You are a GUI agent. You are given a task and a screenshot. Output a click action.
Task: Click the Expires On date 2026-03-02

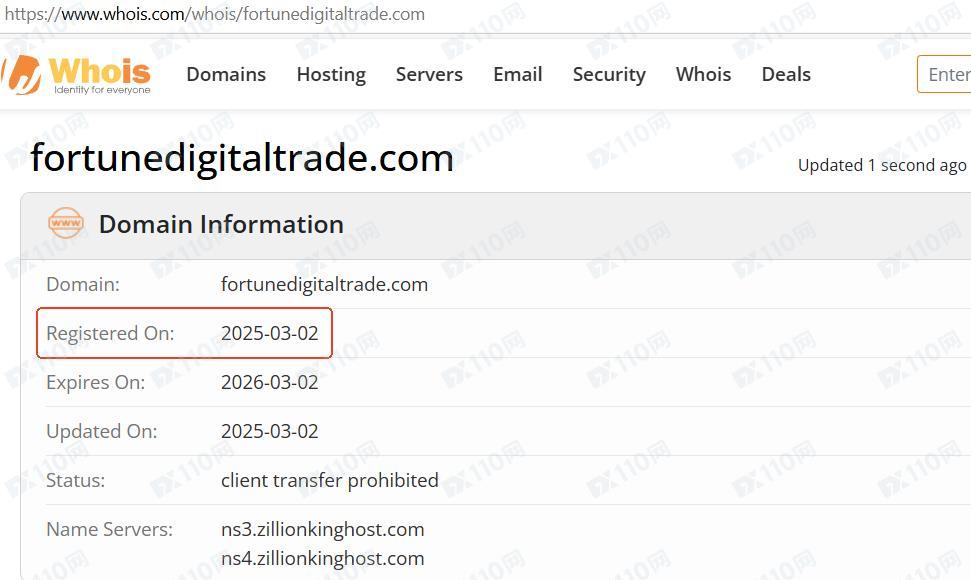pos(269,382)
